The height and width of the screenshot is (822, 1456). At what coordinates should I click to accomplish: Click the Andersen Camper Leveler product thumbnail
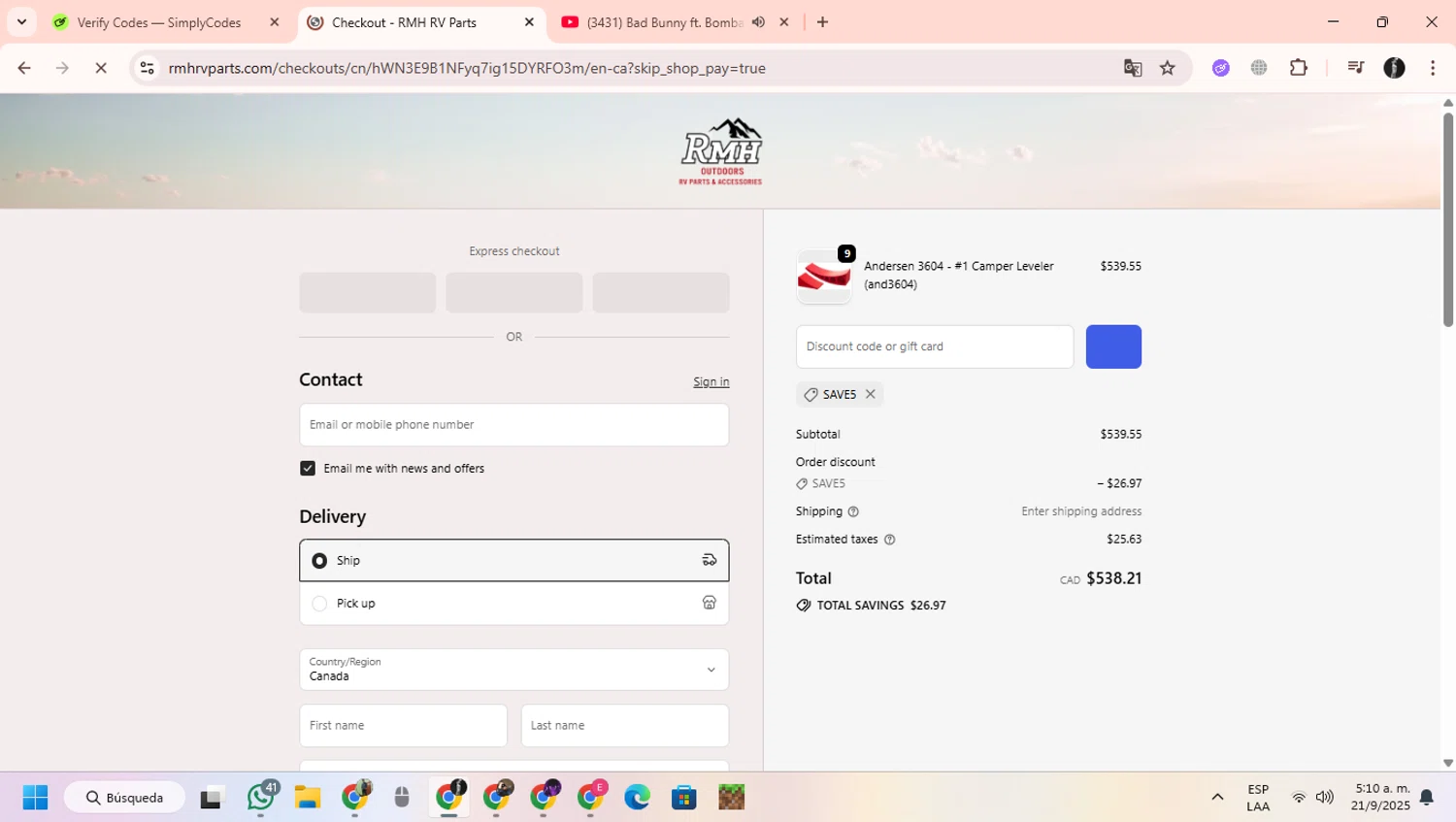(824, 277)
